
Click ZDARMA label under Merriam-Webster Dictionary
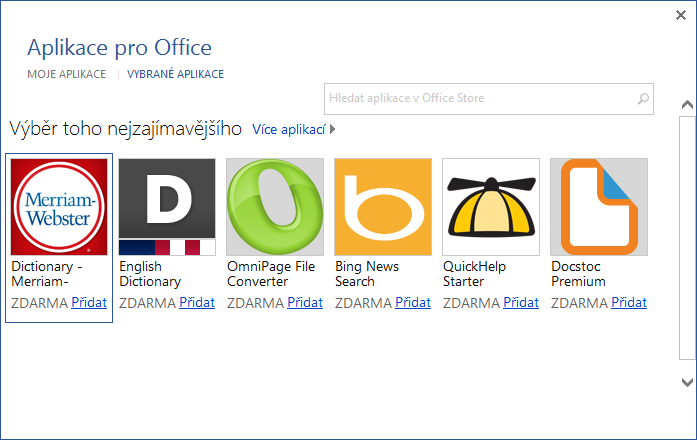(40, 303)
